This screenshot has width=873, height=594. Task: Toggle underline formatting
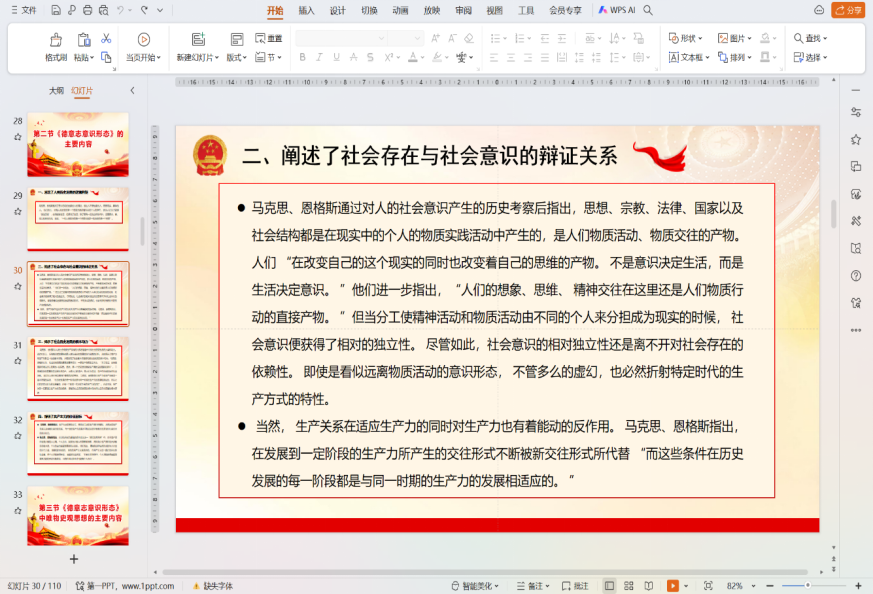click(336, 57)
